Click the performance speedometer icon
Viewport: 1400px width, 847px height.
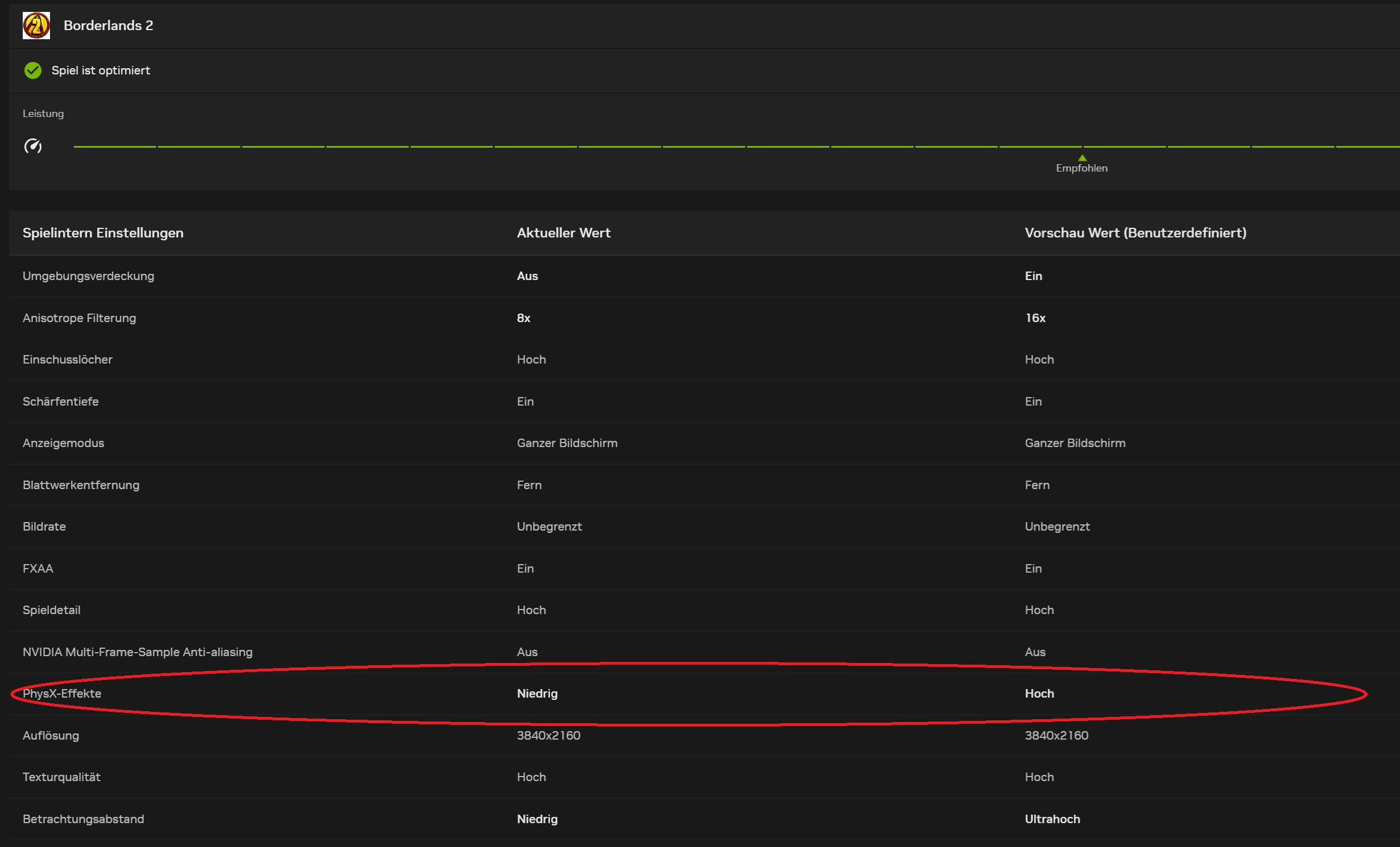(33, 146)
